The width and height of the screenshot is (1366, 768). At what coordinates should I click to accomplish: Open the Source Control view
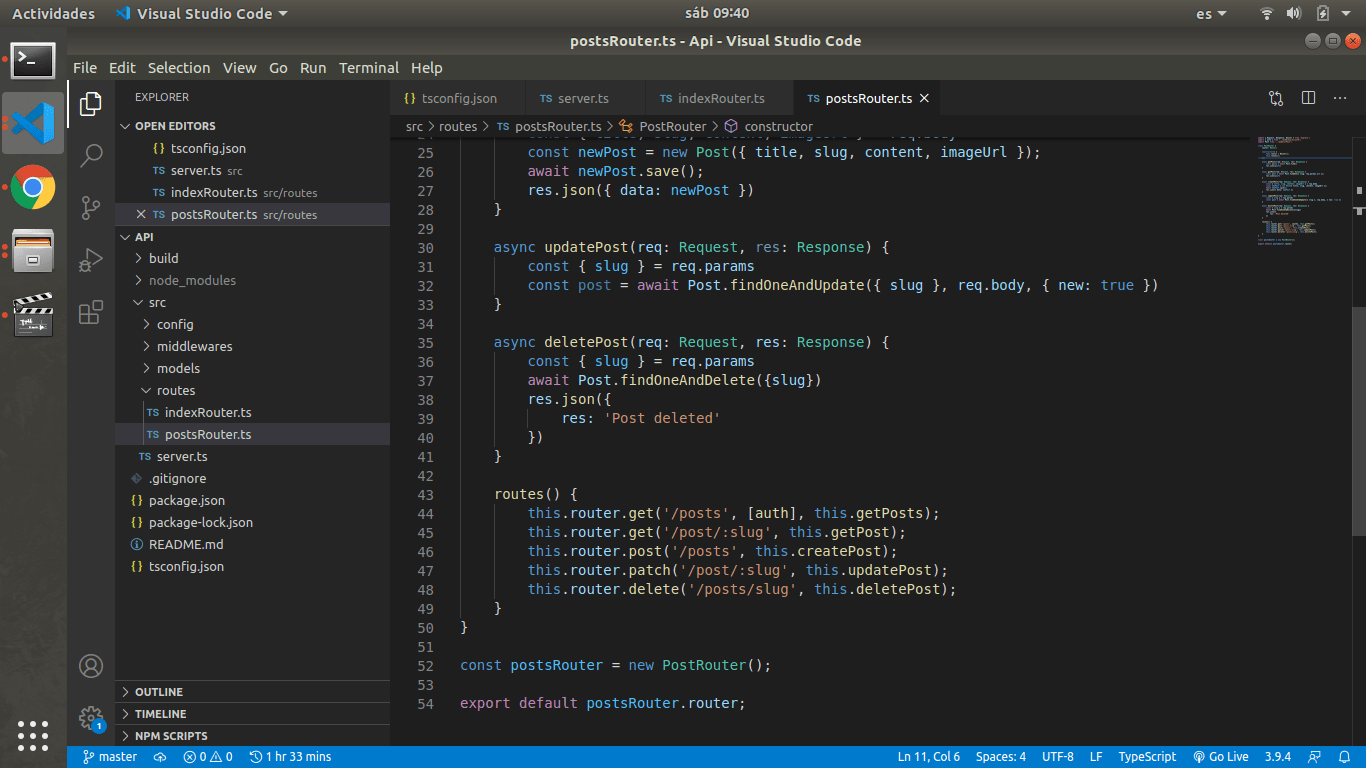[x=91, y=207]
